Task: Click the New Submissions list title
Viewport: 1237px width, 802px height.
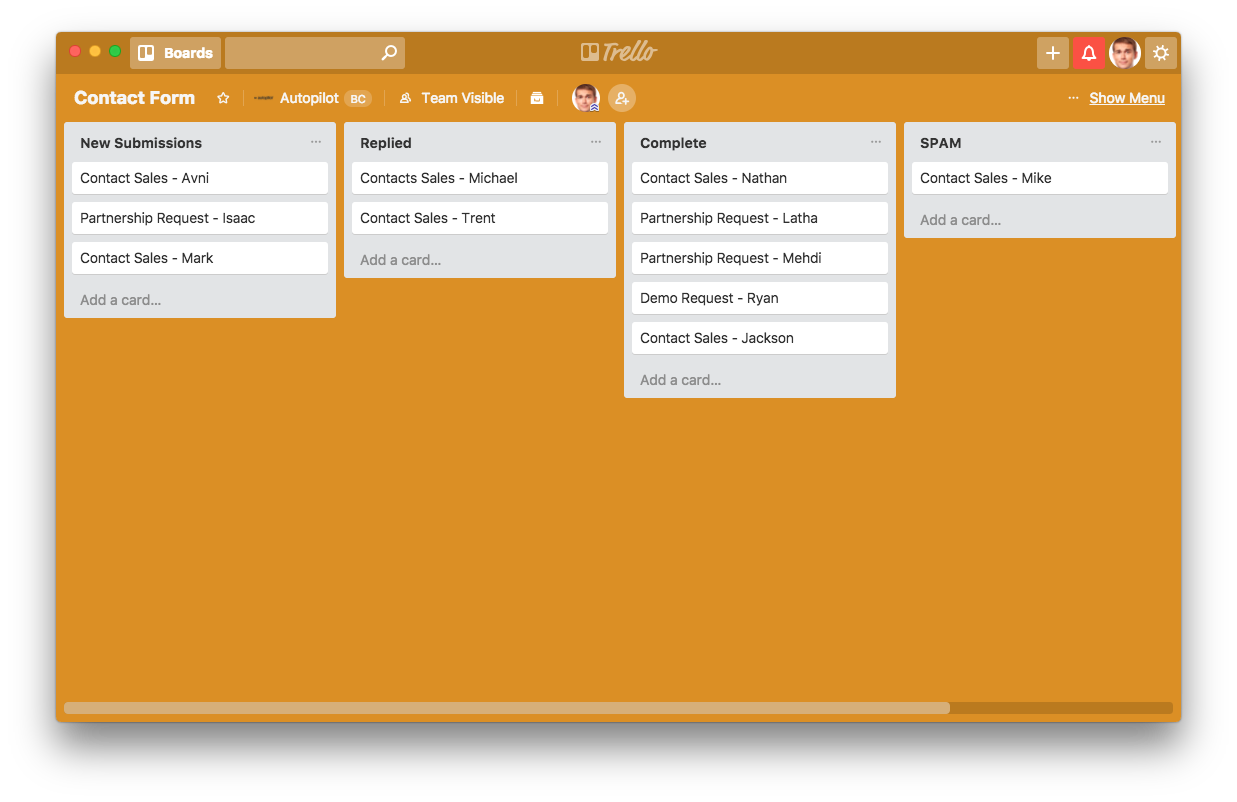Action: (x=141, y=143)
